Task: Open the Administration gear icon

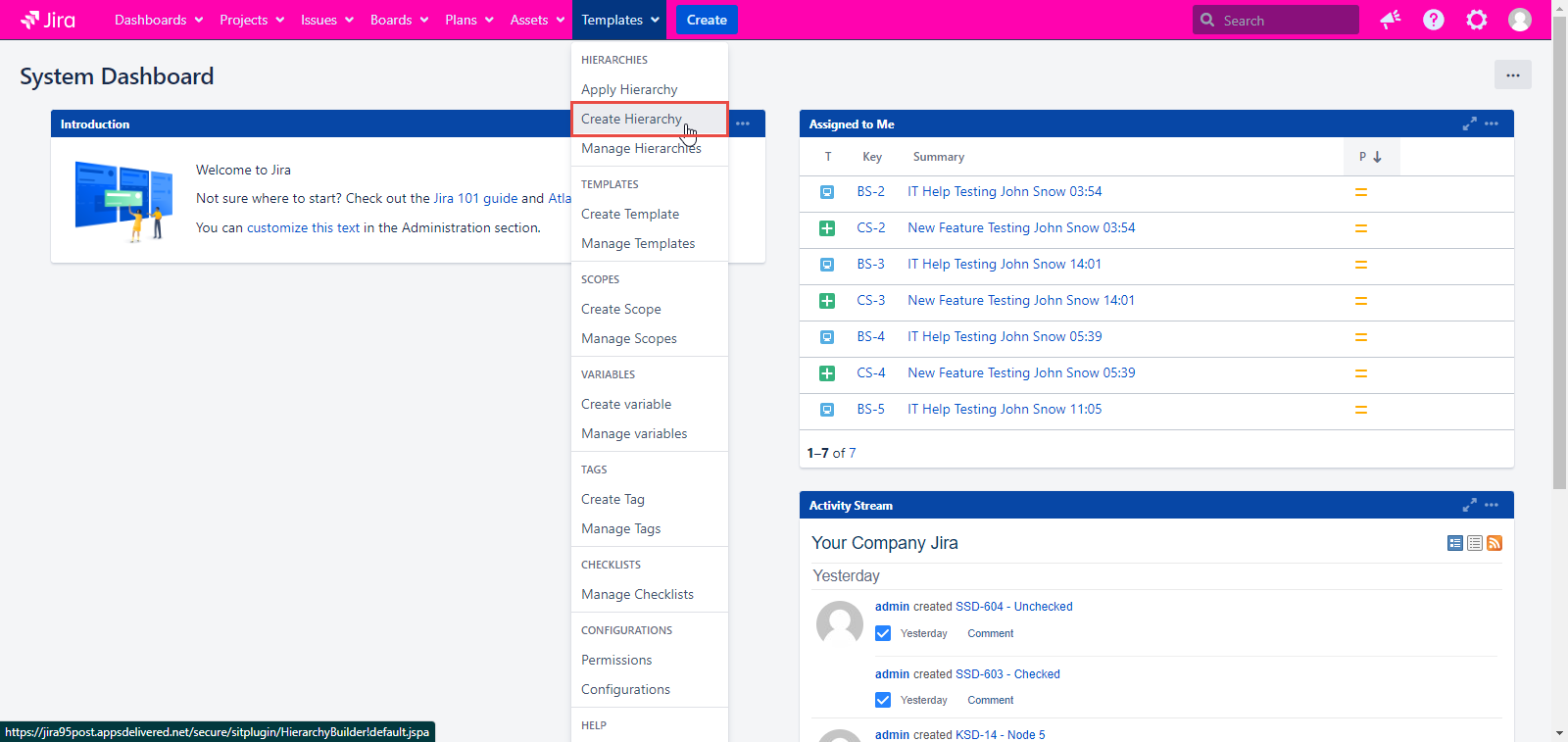Action: pos(1476,20)
